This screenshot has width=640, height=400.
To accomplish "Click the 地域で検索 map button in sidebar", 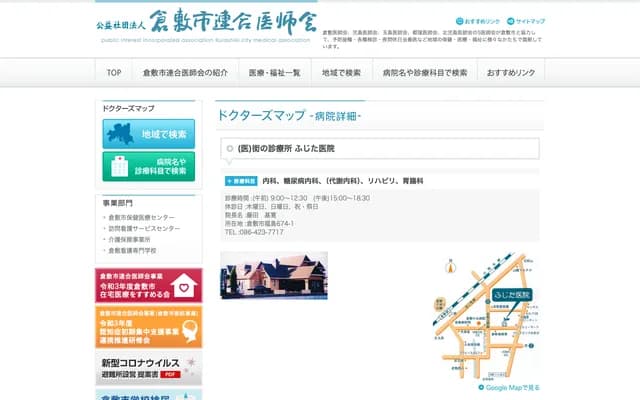I will tap(148, 133).
